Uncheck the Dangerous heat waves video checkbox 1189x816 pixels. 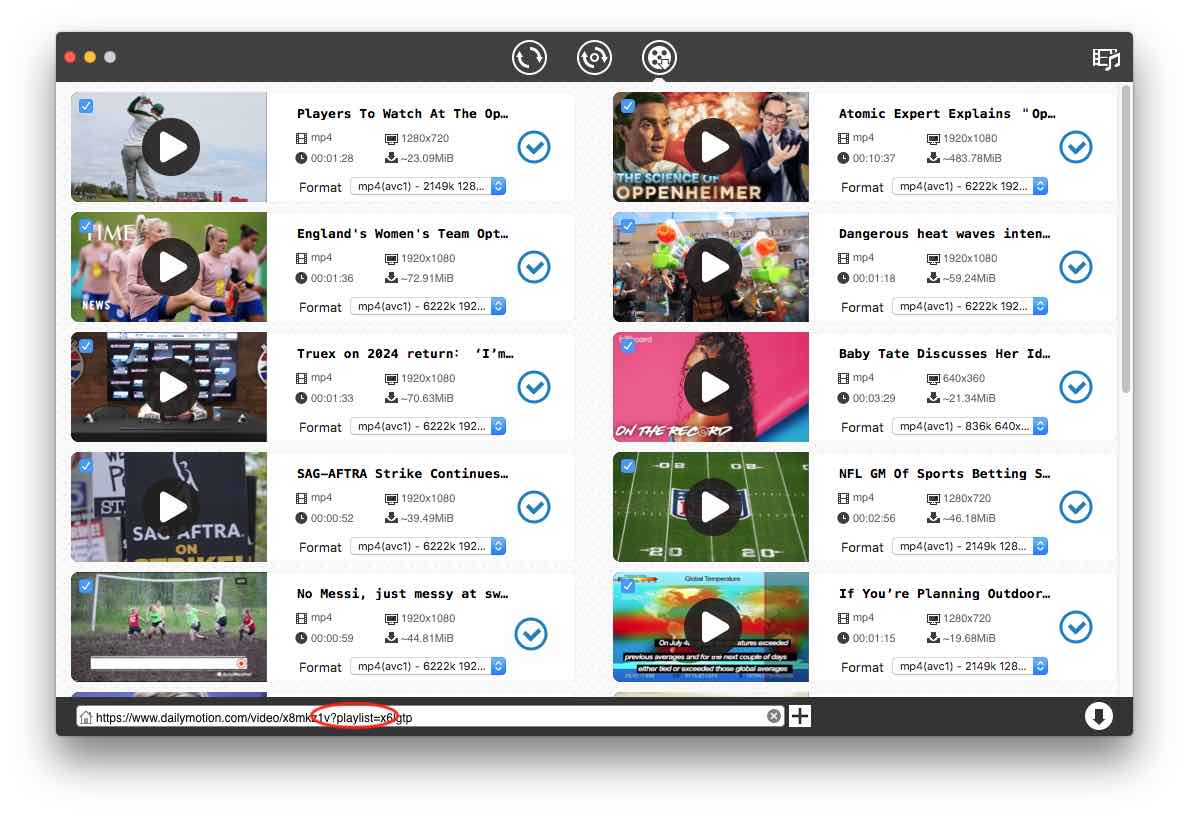coord(628,226)
